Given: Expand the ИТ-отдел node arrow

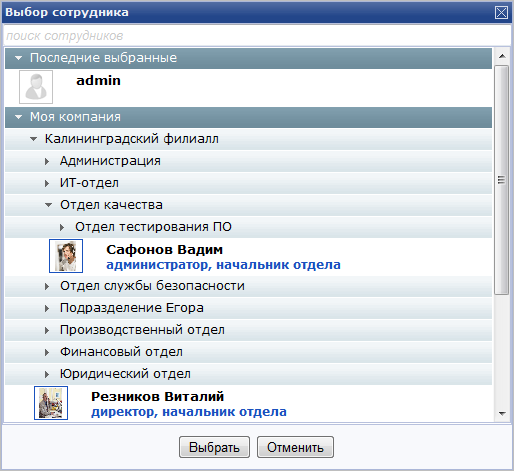Looking at the screenshot, I should (x=47, y=183).
